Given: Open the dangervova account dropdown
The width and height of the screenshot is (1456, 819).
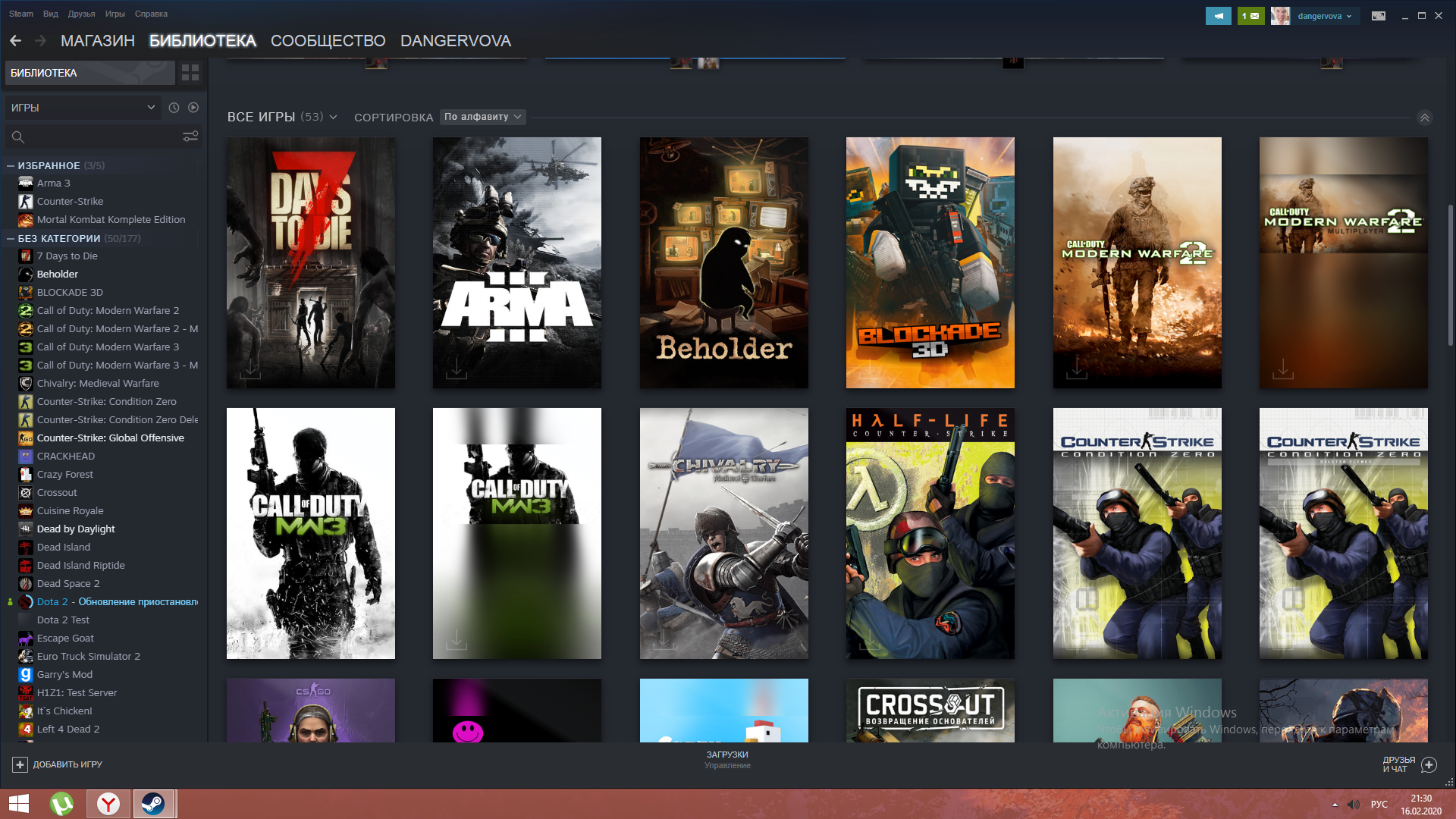Looking at the screenshot, I should click(x=1324, y=16).
